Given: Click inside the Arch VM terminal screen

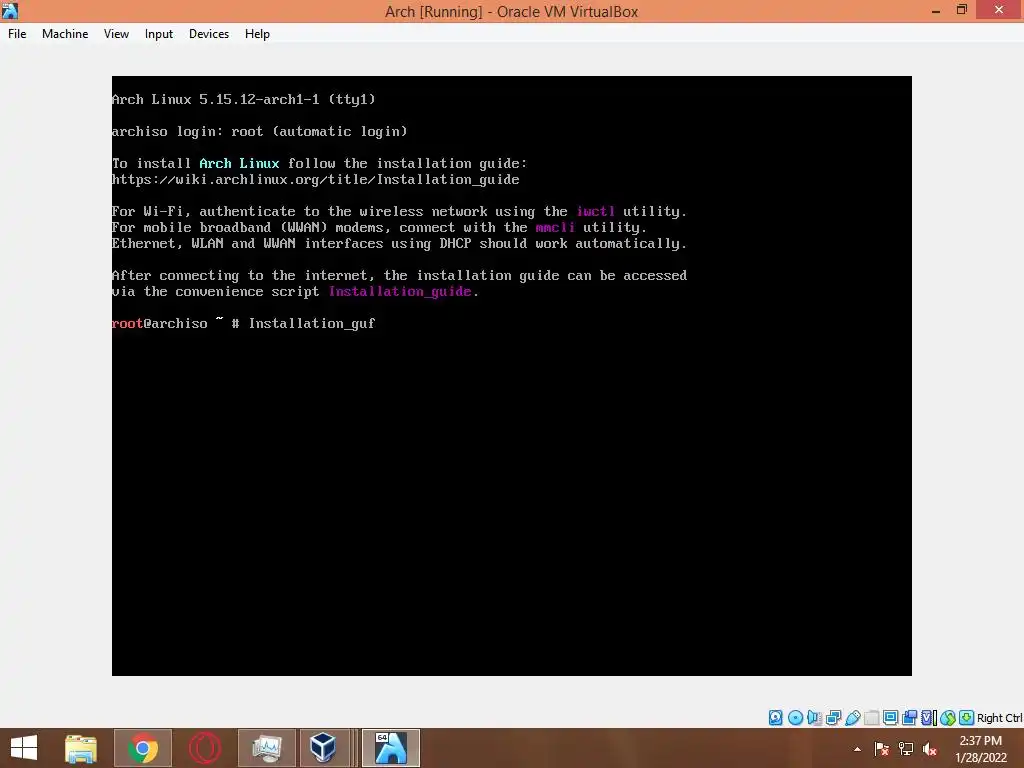Looking at the screenshot, I should click(x=511, y=376).
